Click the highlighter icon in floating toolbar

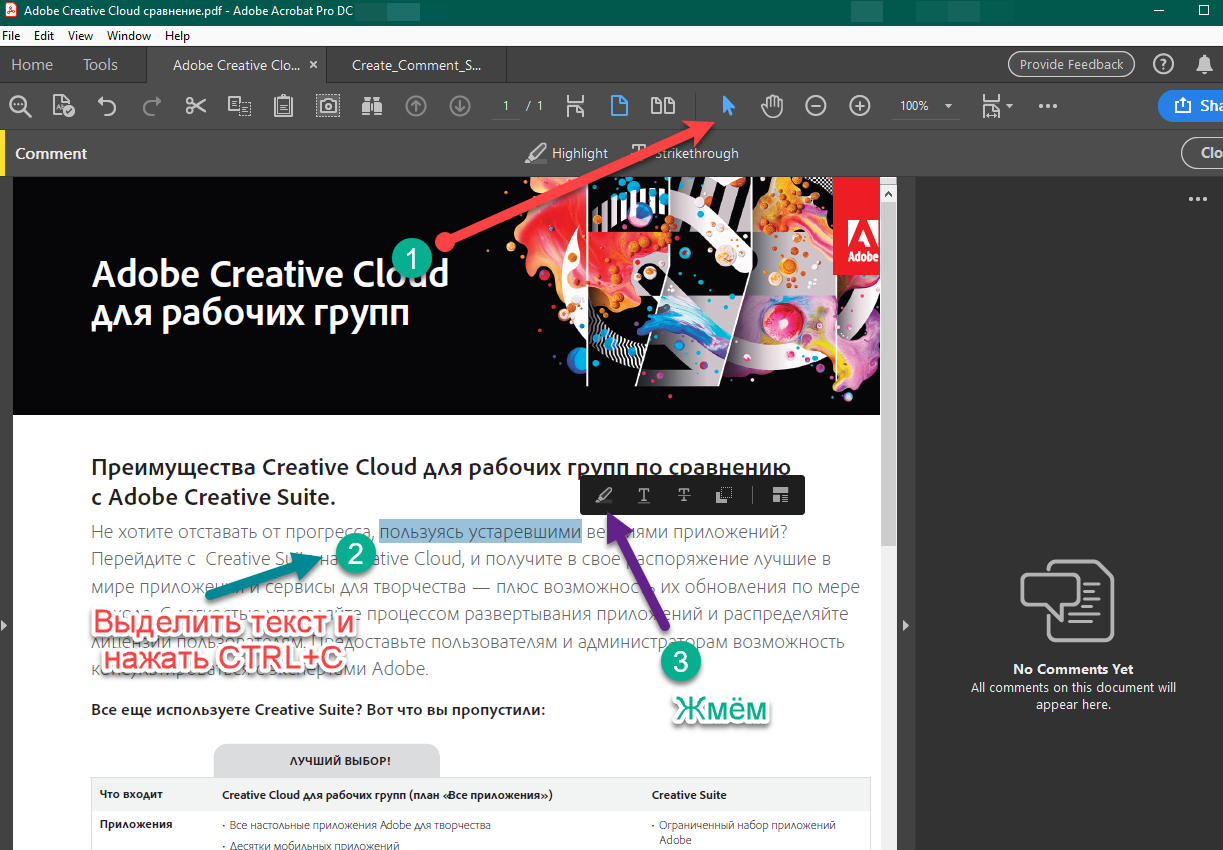click(x=604, y=495)
